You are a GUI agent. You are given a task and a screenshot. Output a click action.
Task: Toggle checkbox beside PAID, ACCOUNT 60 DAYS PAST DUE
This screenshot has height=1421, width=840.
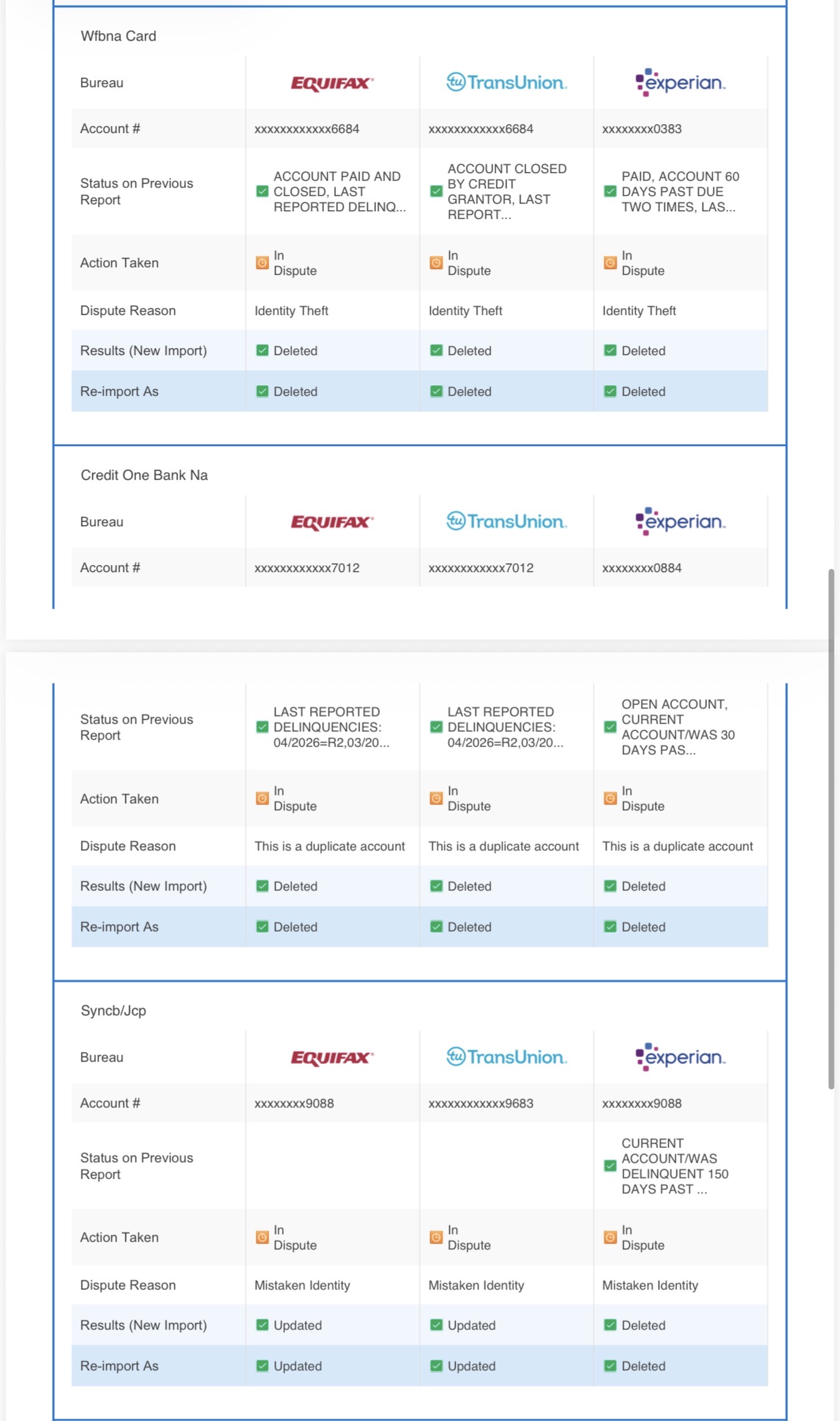click(x=610, y=191)
